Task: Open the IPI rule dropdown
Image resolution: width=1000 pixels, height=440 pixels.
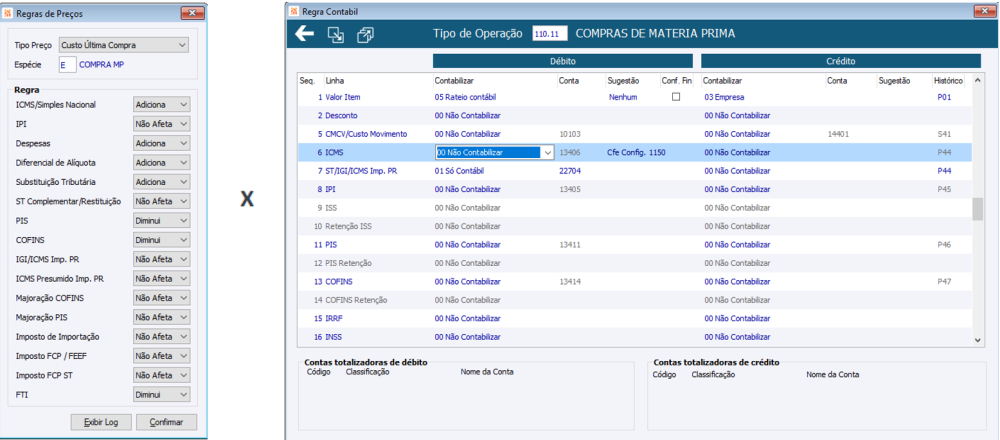Action: (161, 124)
